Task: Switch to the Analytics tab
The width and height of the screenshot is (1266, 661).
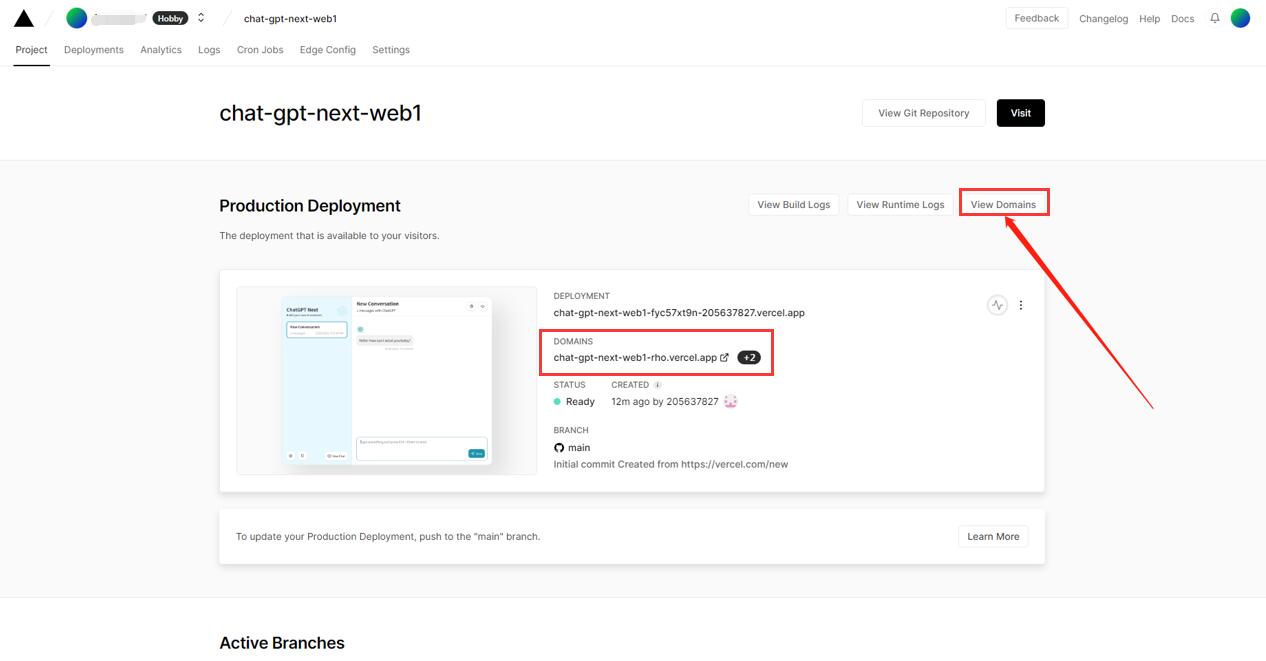Action: [x=161, y=50]
